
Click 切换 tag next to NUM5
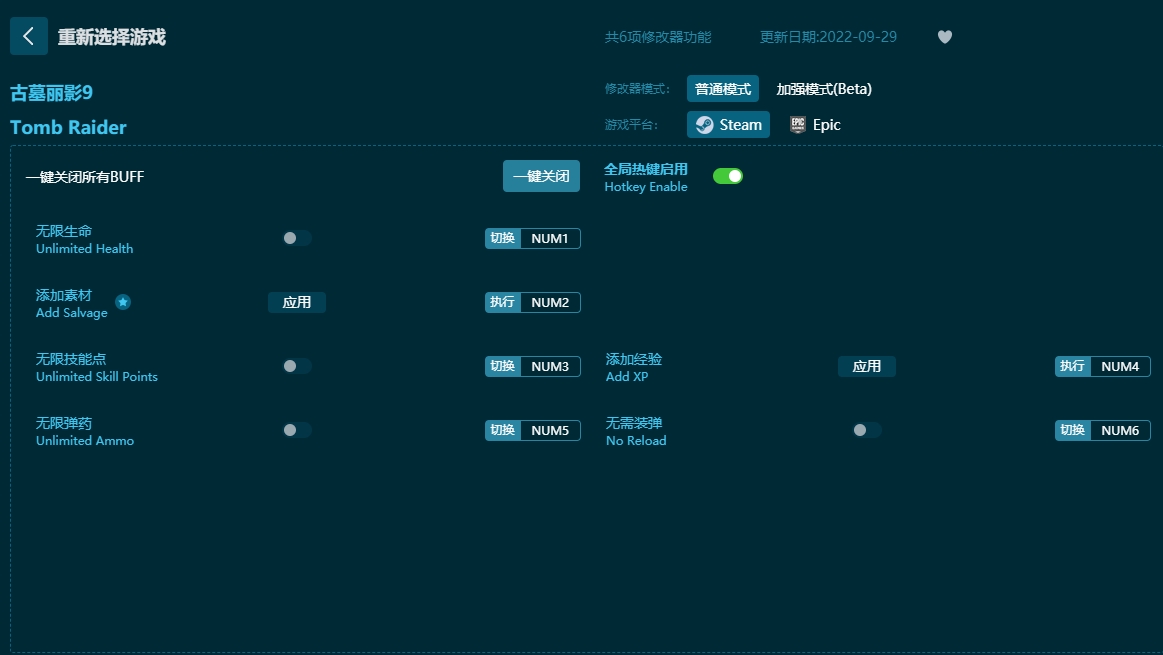(503, 429)
